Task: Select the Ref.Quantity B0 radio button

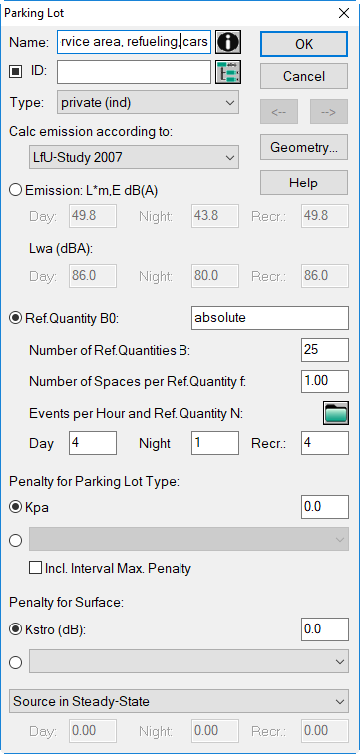Action: (x=16, y=318)
